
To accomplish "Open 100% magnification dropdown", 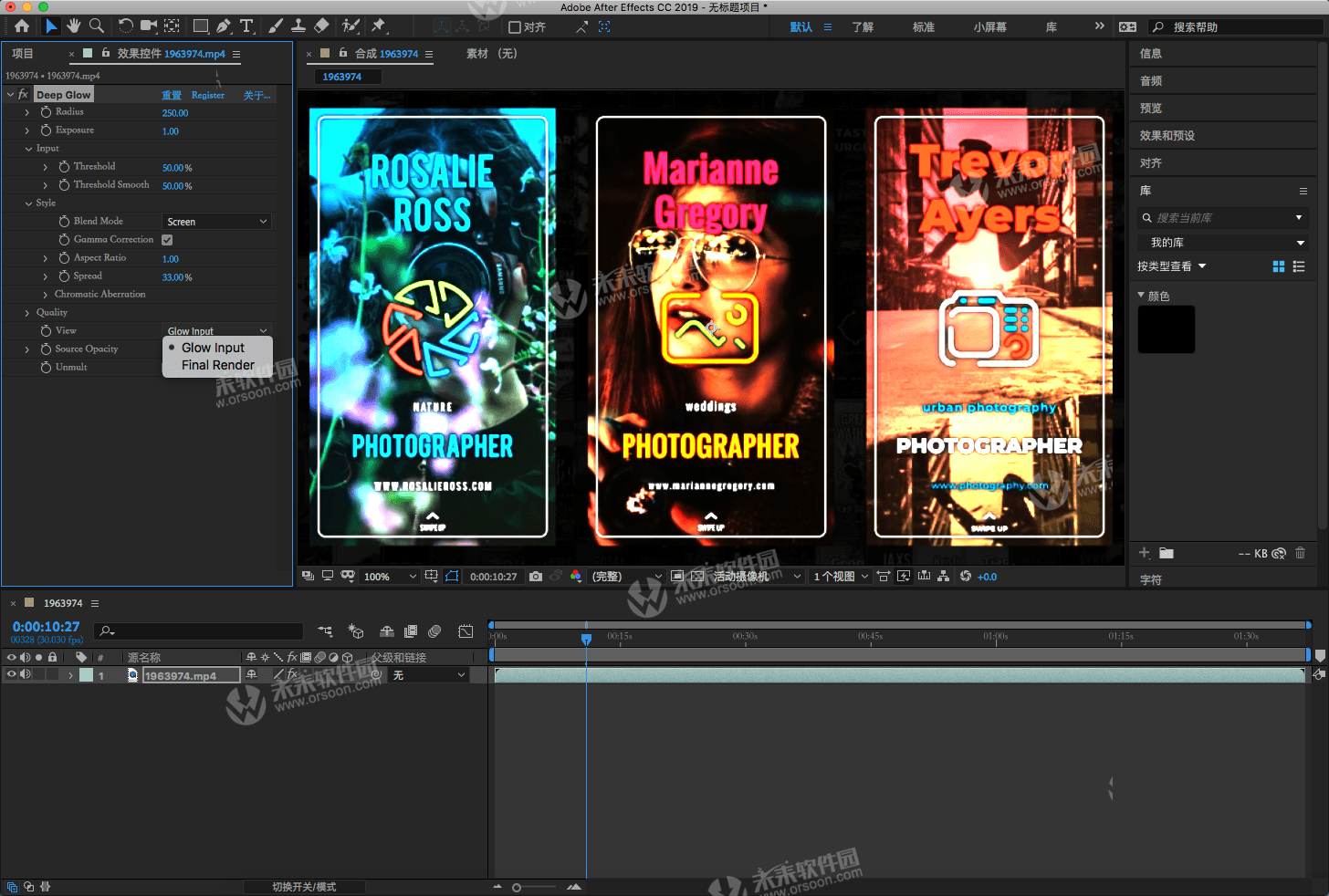I will point(390,577).
